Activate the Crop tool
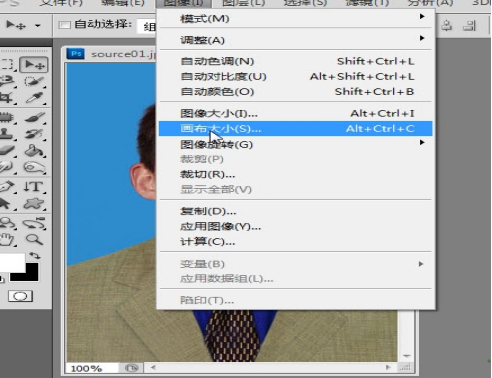Image resolution: width=492 pixels, height=378 pixels. (x=7, y=97)
